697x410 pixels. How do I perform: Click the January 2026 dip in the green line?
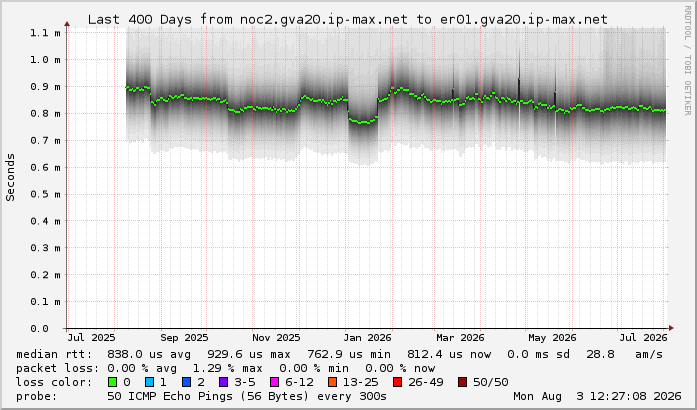click(x=363, y=121)
